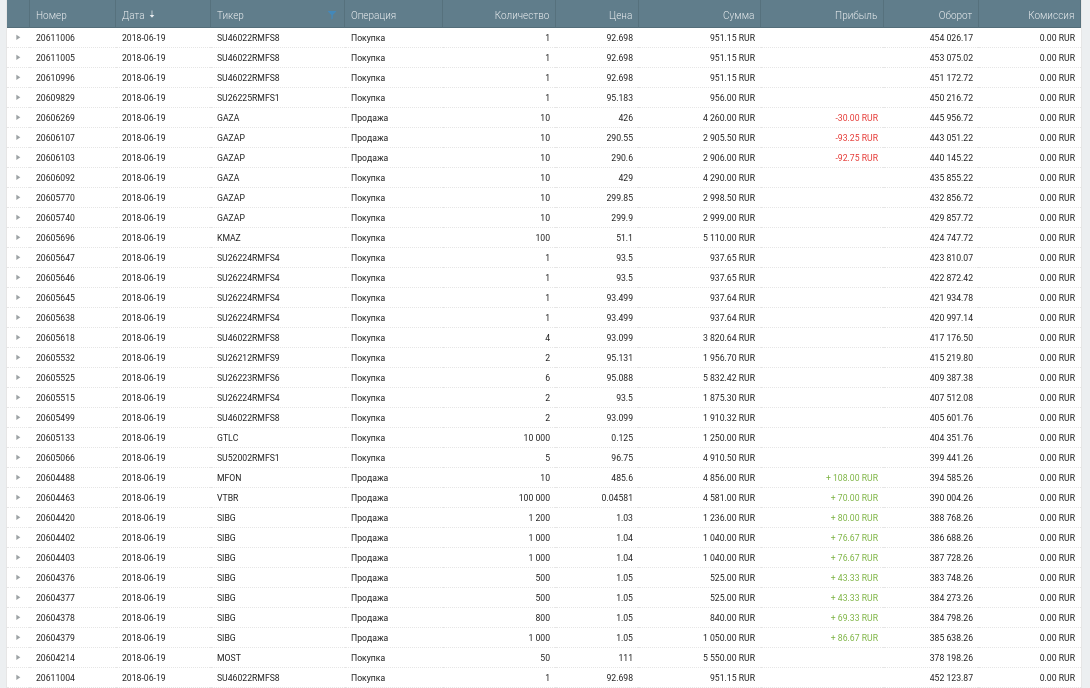Expand row of order 20611006

pos(18,38)
